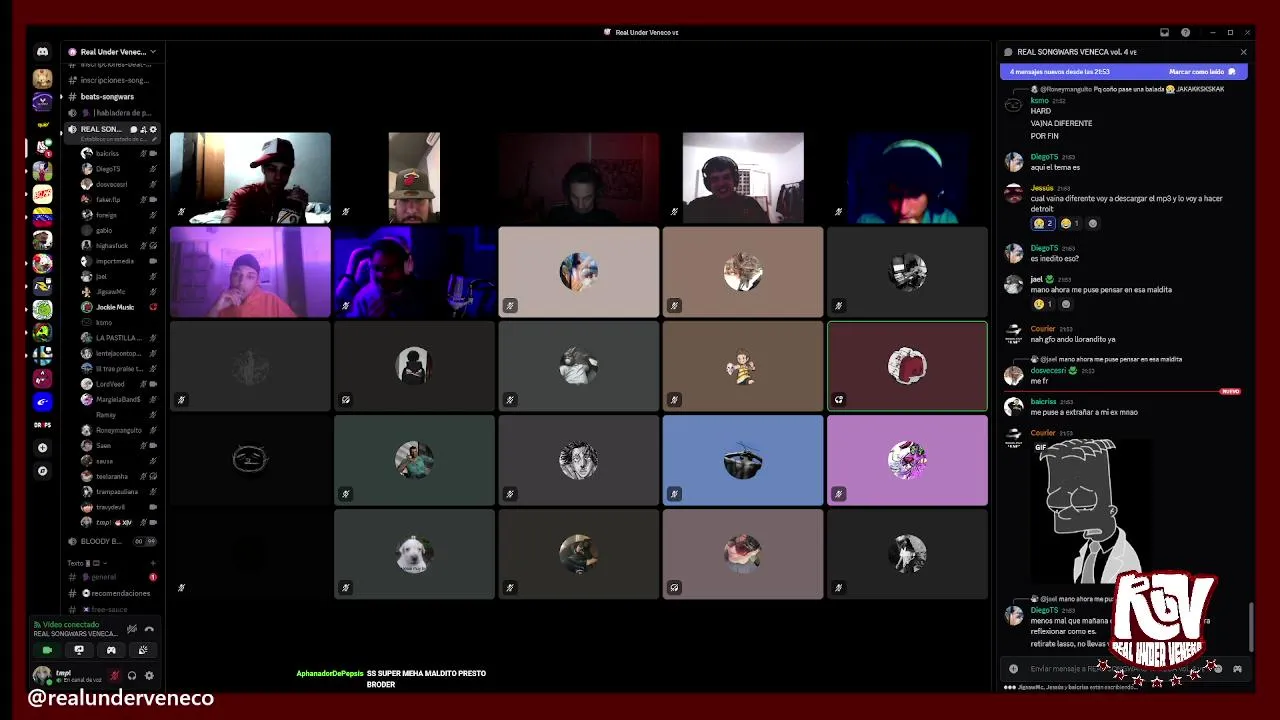The height and width of the screenshot is (720, 1280).
Task: Focus tile with white dog avatar
Action: (414, 554)
